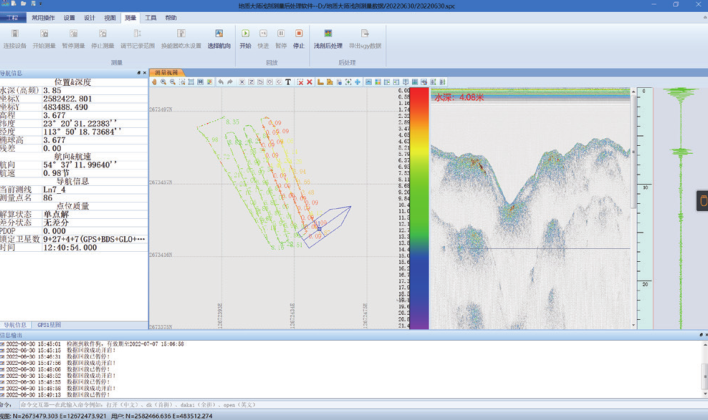
Task: Open 浅剖后处理 post-processing tool
Action: click(x=328, y=39)
